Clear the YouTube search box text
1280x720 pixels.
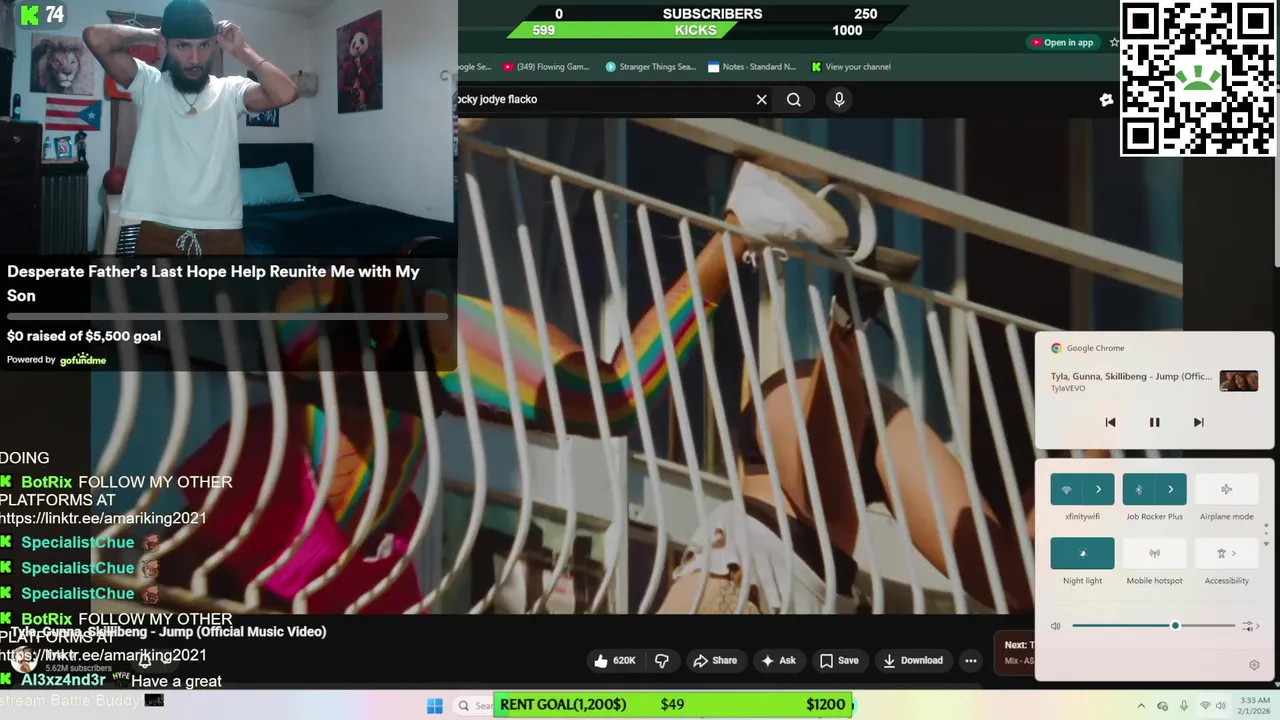tap(761, 99)
